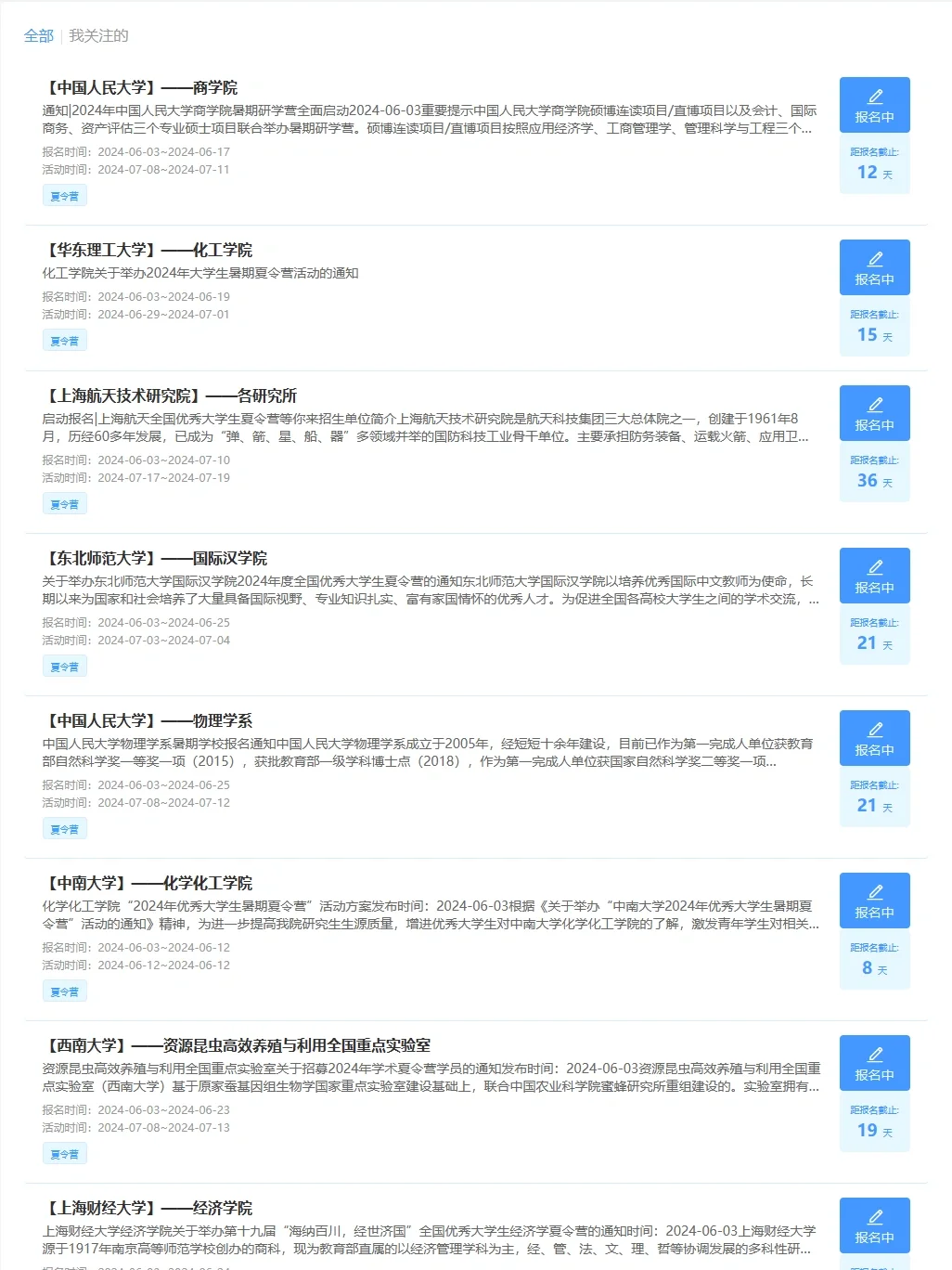Click the 夏令营 tag under 中南大学 化学化工学院
Image resolution: width=952 pixels, height=1270 pixels.
click(65, 991)
